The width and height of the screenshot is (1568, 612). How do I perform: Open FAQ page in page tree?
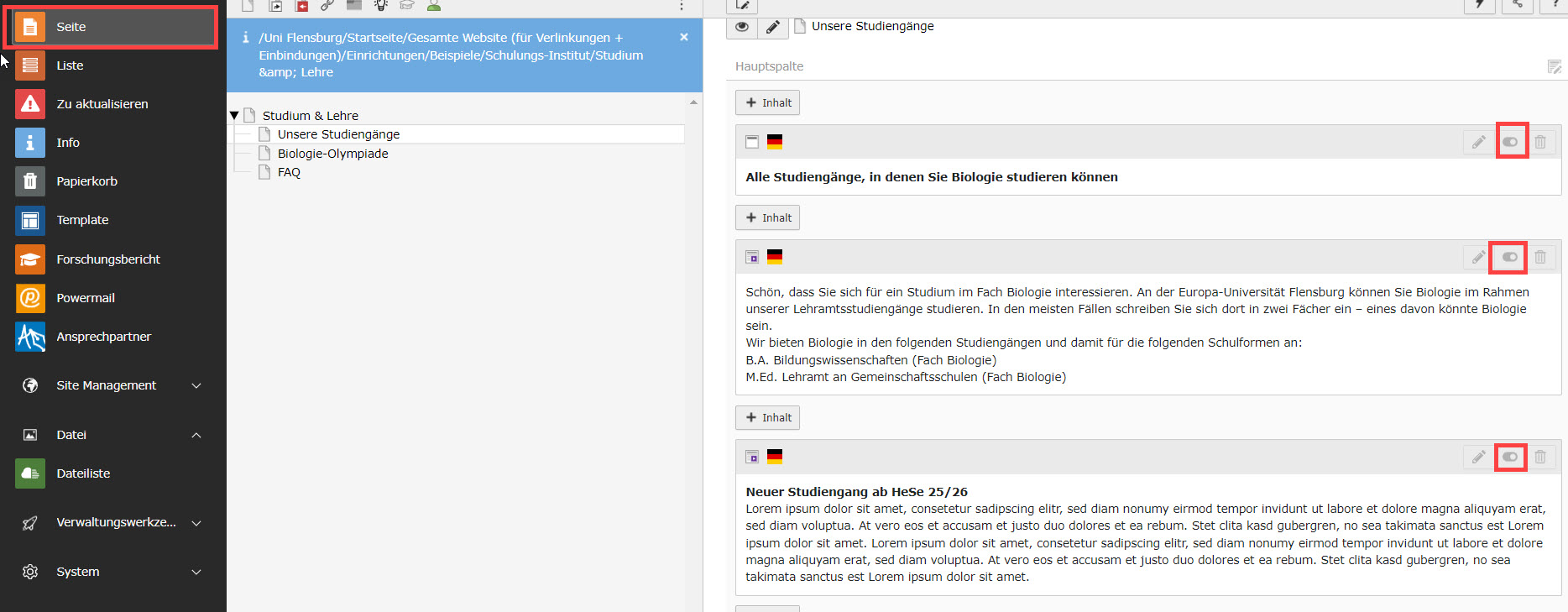pos(289,172)
